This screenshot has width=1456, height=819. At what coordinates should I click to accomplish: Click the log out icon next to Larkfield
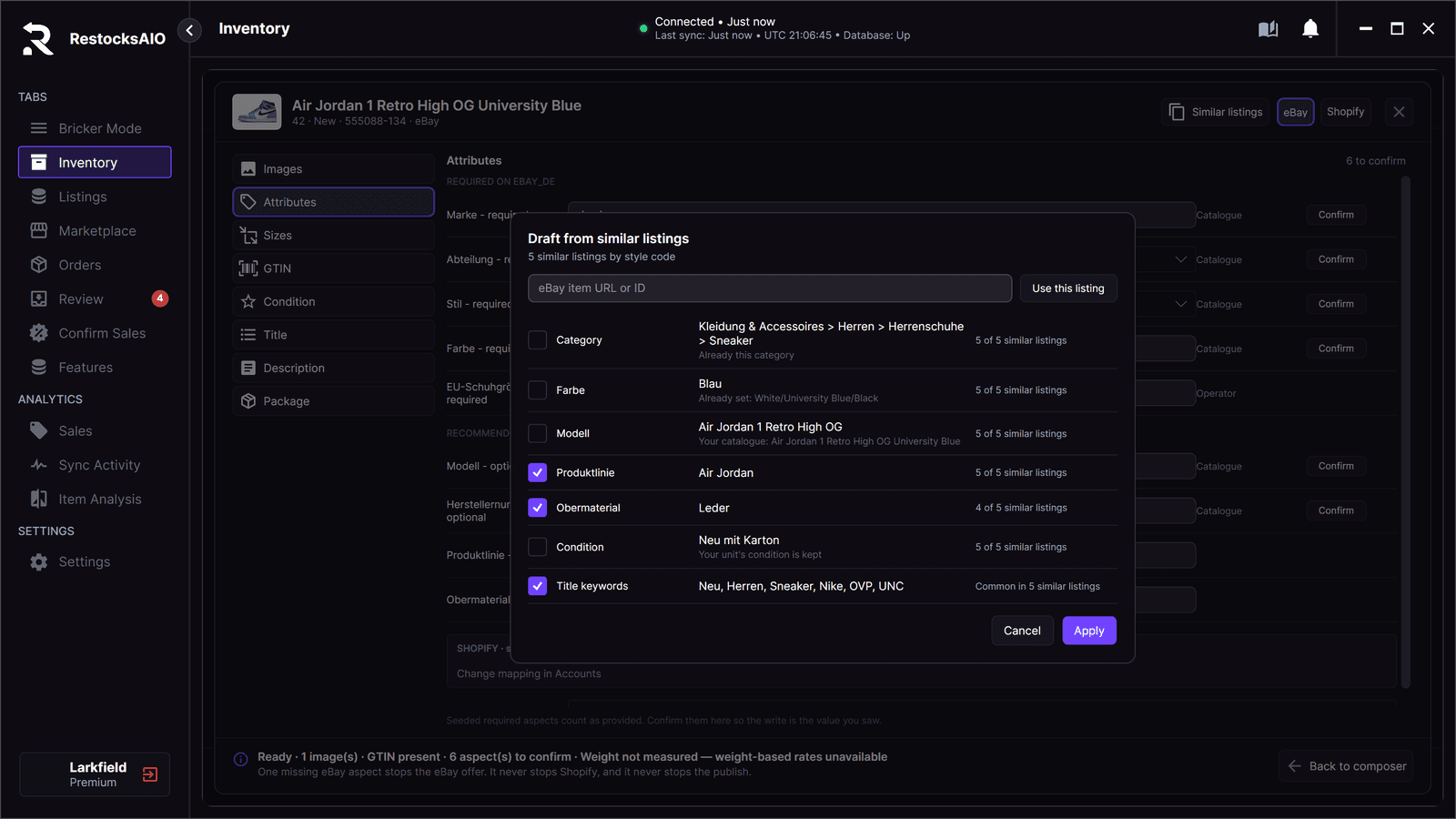pos(150,774)
